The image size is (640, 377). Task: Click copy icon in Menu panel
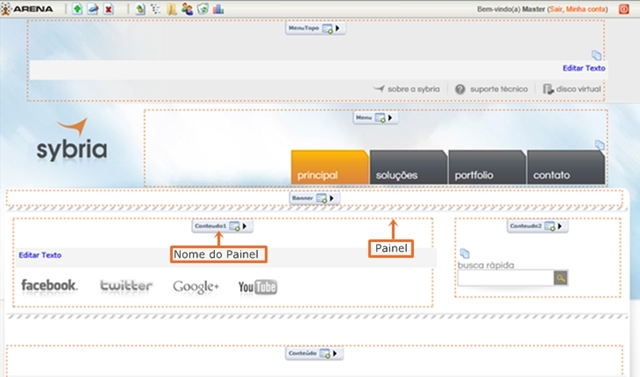coord(599,144)
